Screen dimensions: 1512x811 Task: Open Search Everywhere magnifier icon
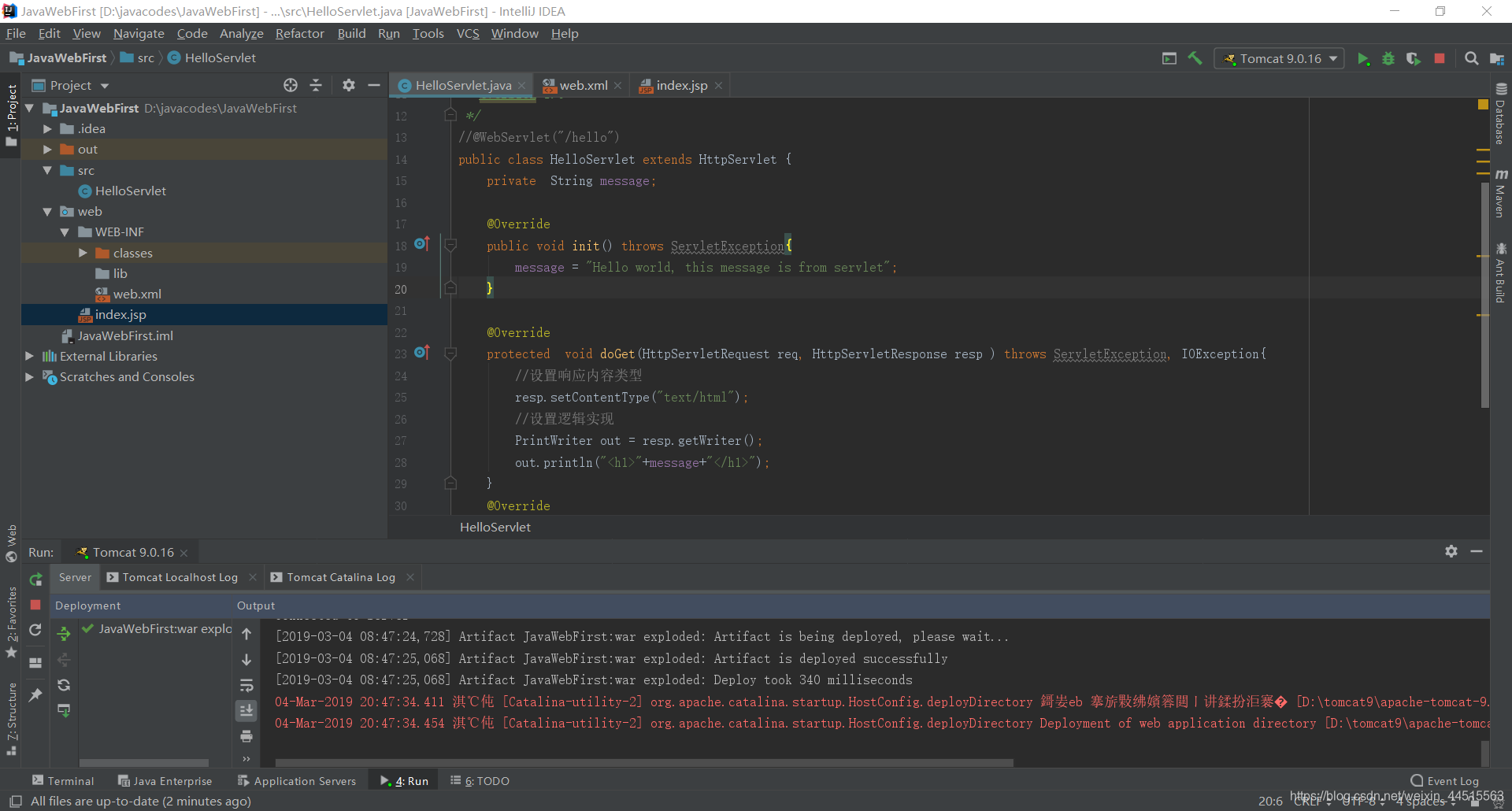1471,58
